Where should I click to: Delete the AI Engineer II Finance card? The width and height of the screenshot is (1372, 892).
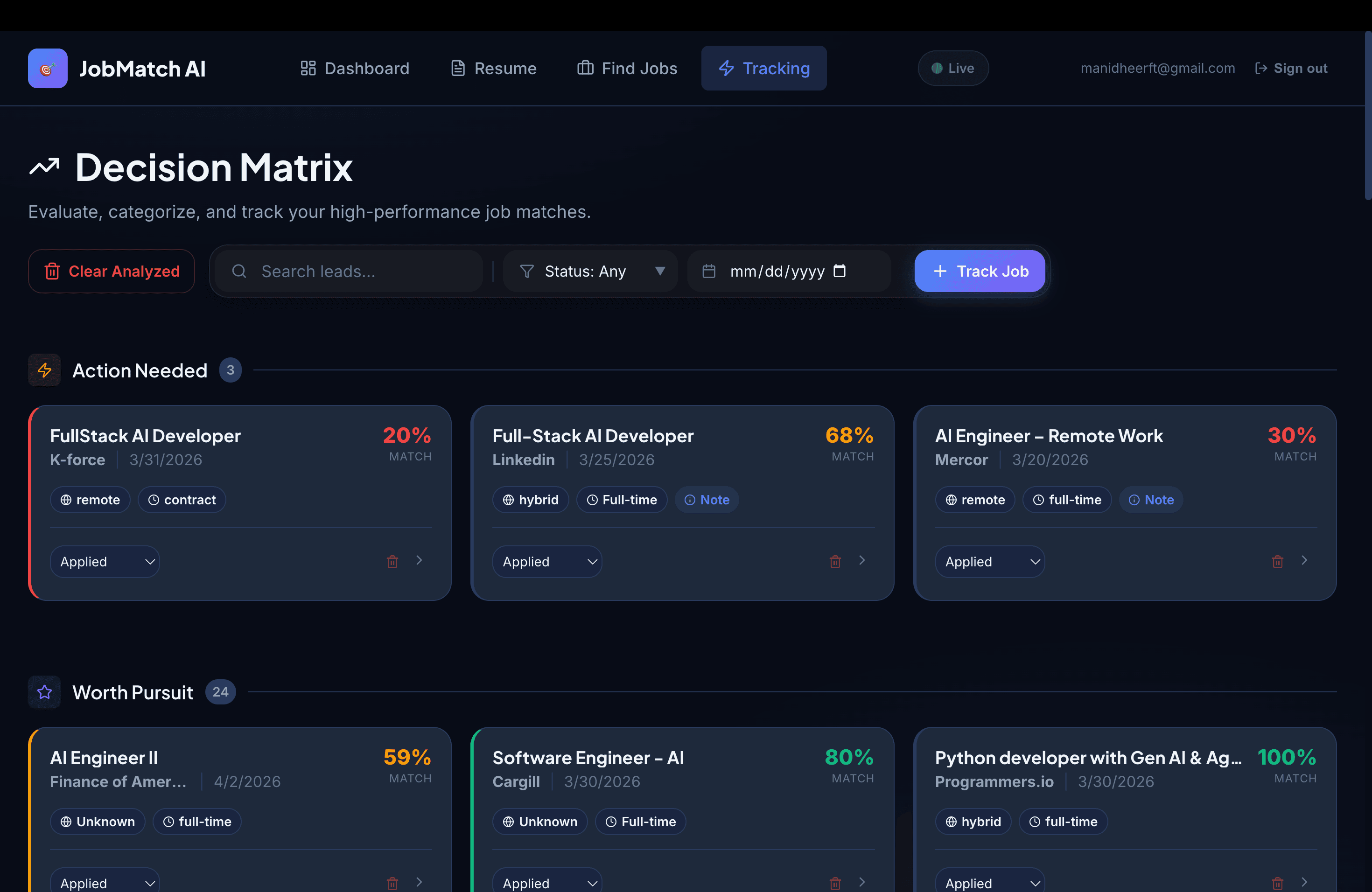(392, 883)
